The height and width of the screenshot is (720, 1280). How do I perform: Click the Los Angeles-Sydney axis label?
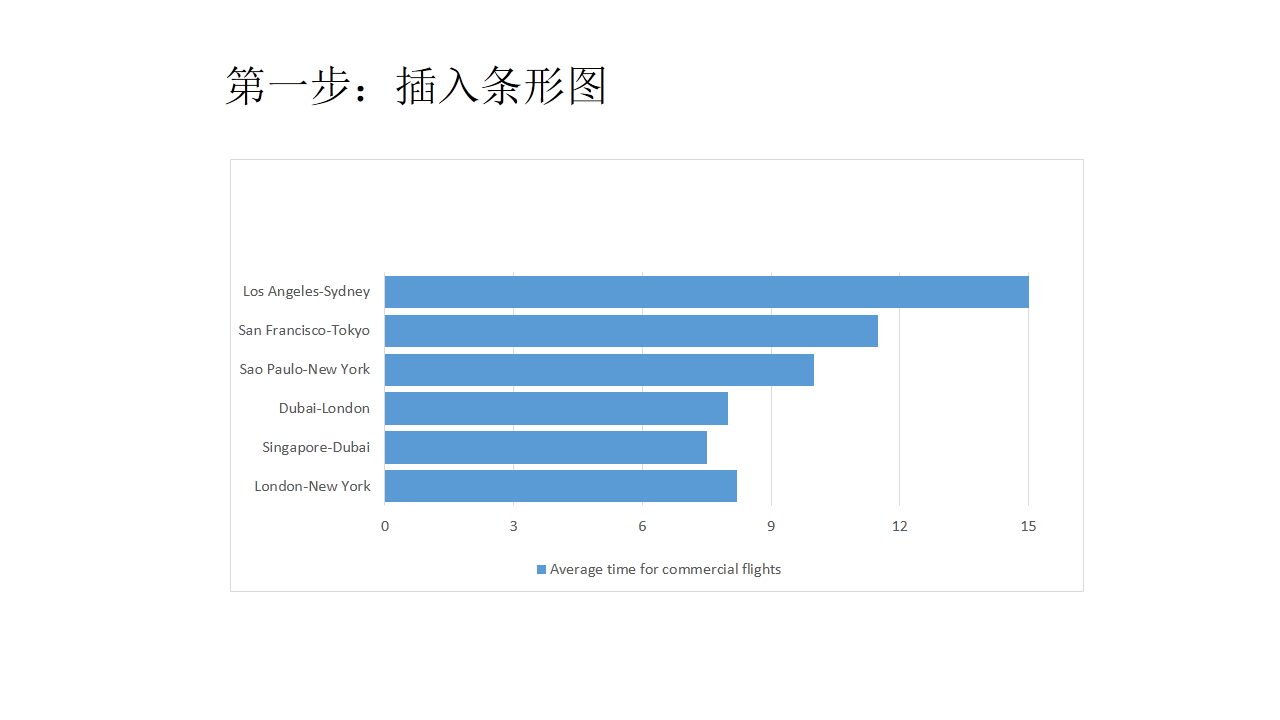(306, 292)
